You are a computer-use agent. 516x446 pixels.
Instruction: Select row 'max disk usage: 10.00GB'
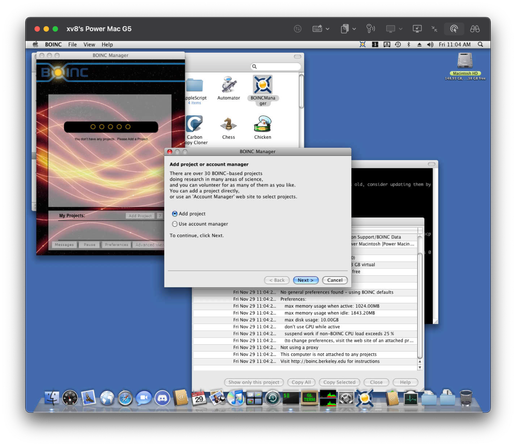305,320
